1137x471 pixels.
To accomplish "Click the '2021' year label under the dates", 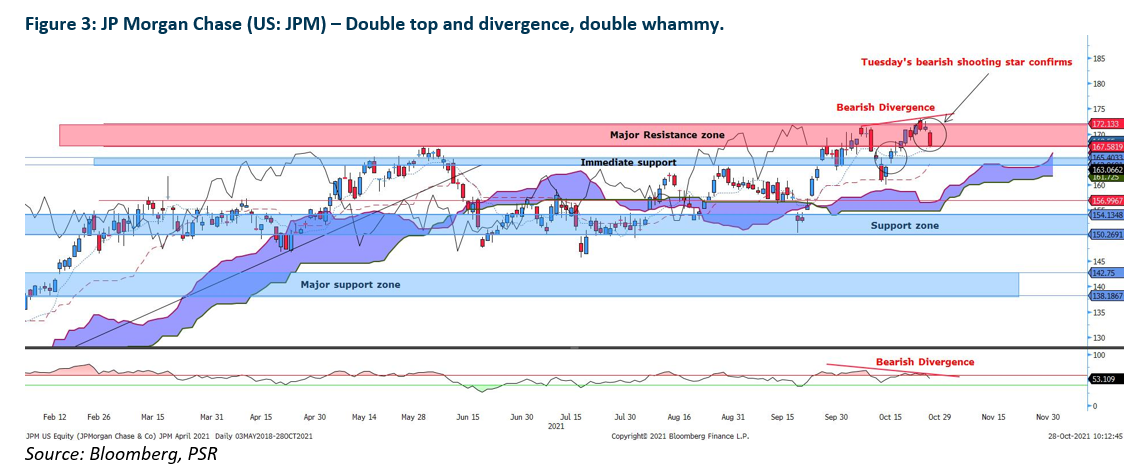I will click(x=557, y=427).
